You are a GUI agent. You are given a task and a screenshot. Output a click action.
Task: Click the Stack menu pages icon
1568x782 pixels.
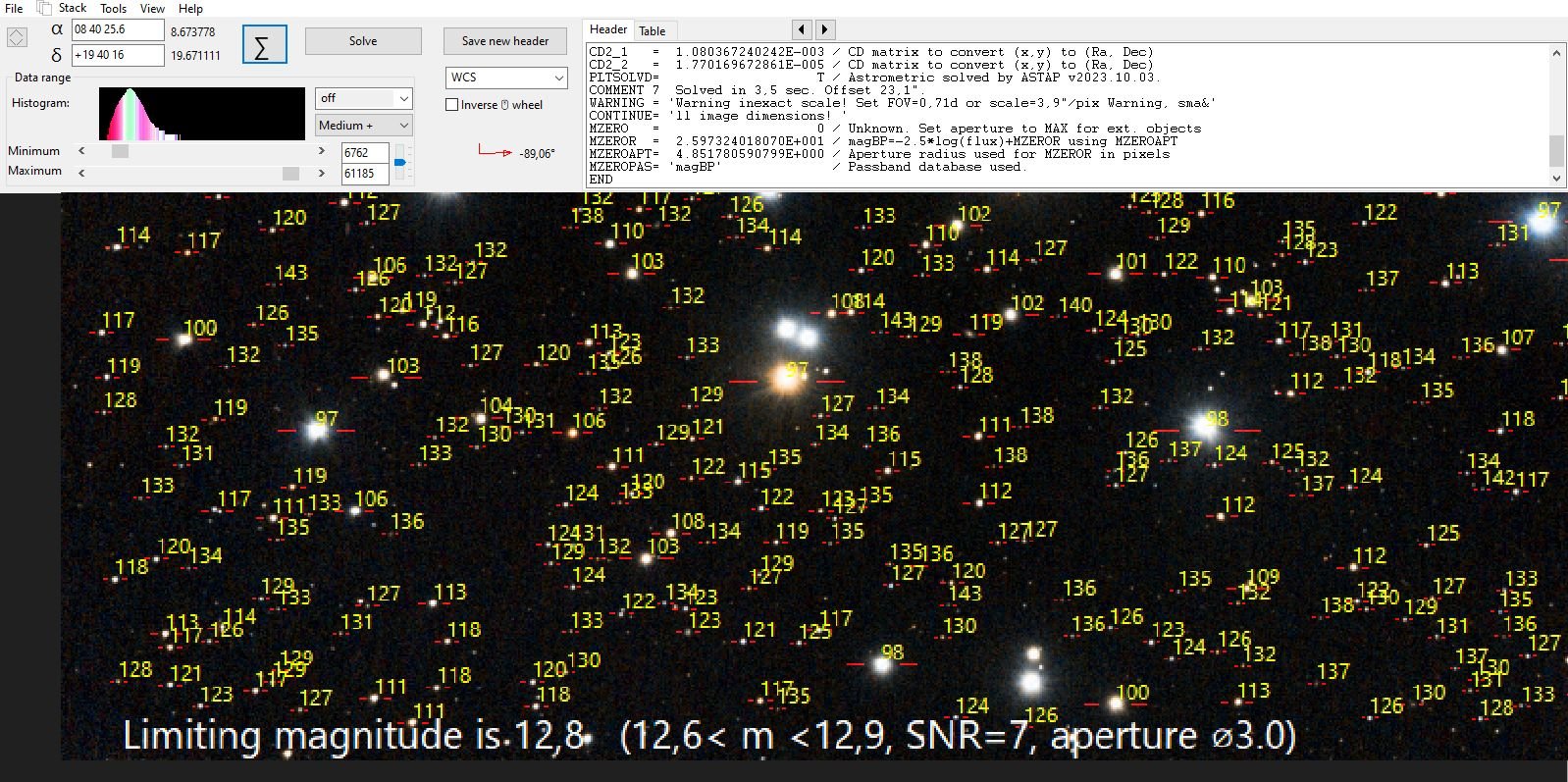44,8
